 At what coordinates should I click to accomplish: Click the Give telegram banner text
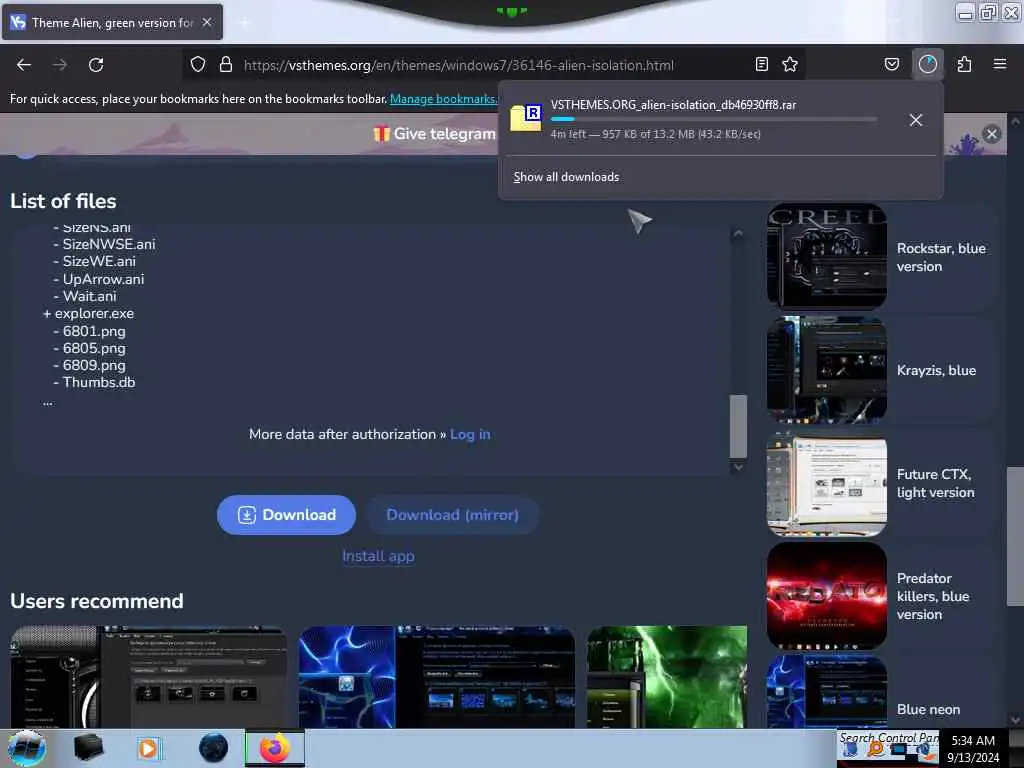(444, 134)
